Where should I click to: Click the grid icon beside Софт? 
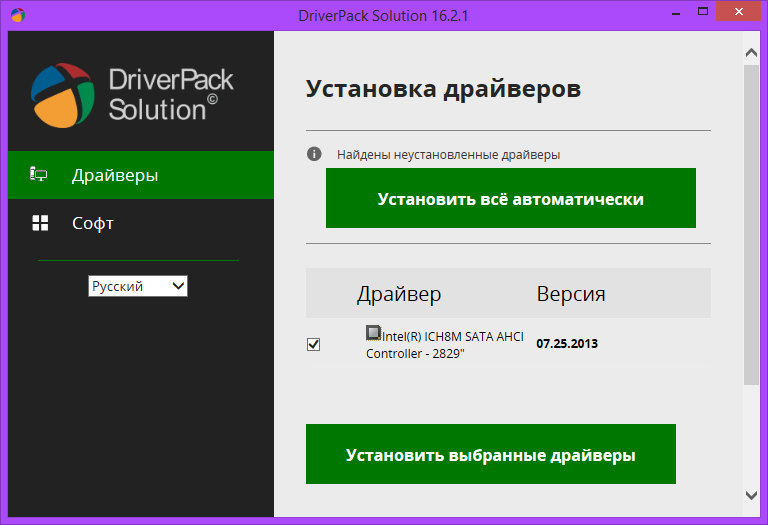pyautogui.click(x=40, y=223)
